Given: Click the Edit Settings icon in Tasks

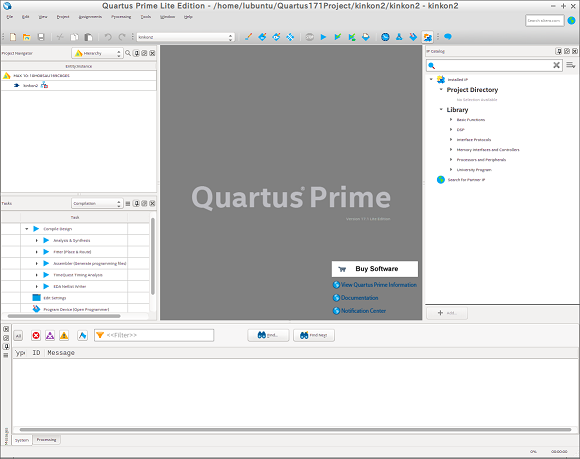Looking at the screenshot, I should [36, 298].
